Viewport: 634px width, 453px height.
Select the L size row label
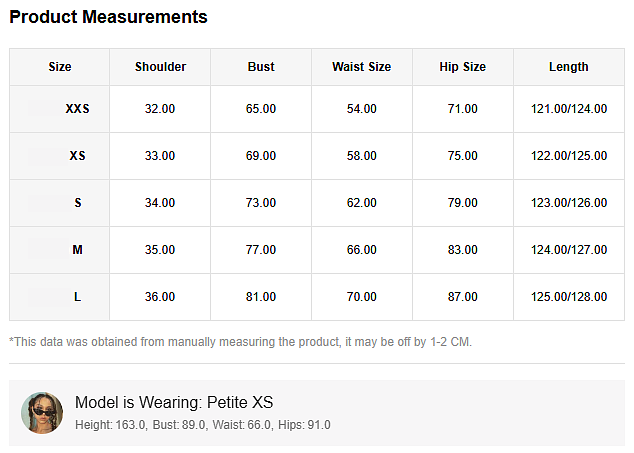click(77, 297)
